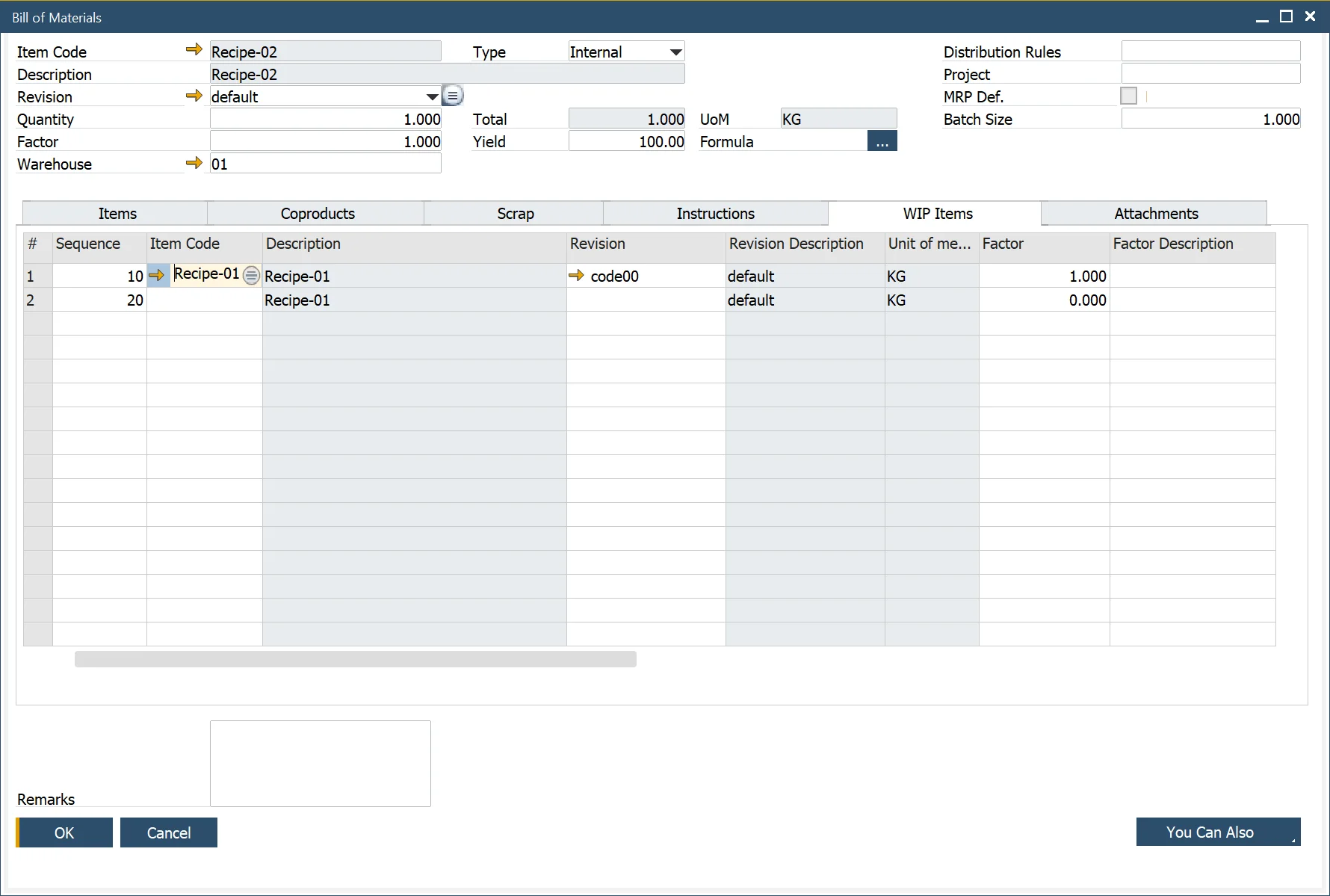Click the Warehouse link arrow
The image size is (1330, 896).
pos(194,163)
